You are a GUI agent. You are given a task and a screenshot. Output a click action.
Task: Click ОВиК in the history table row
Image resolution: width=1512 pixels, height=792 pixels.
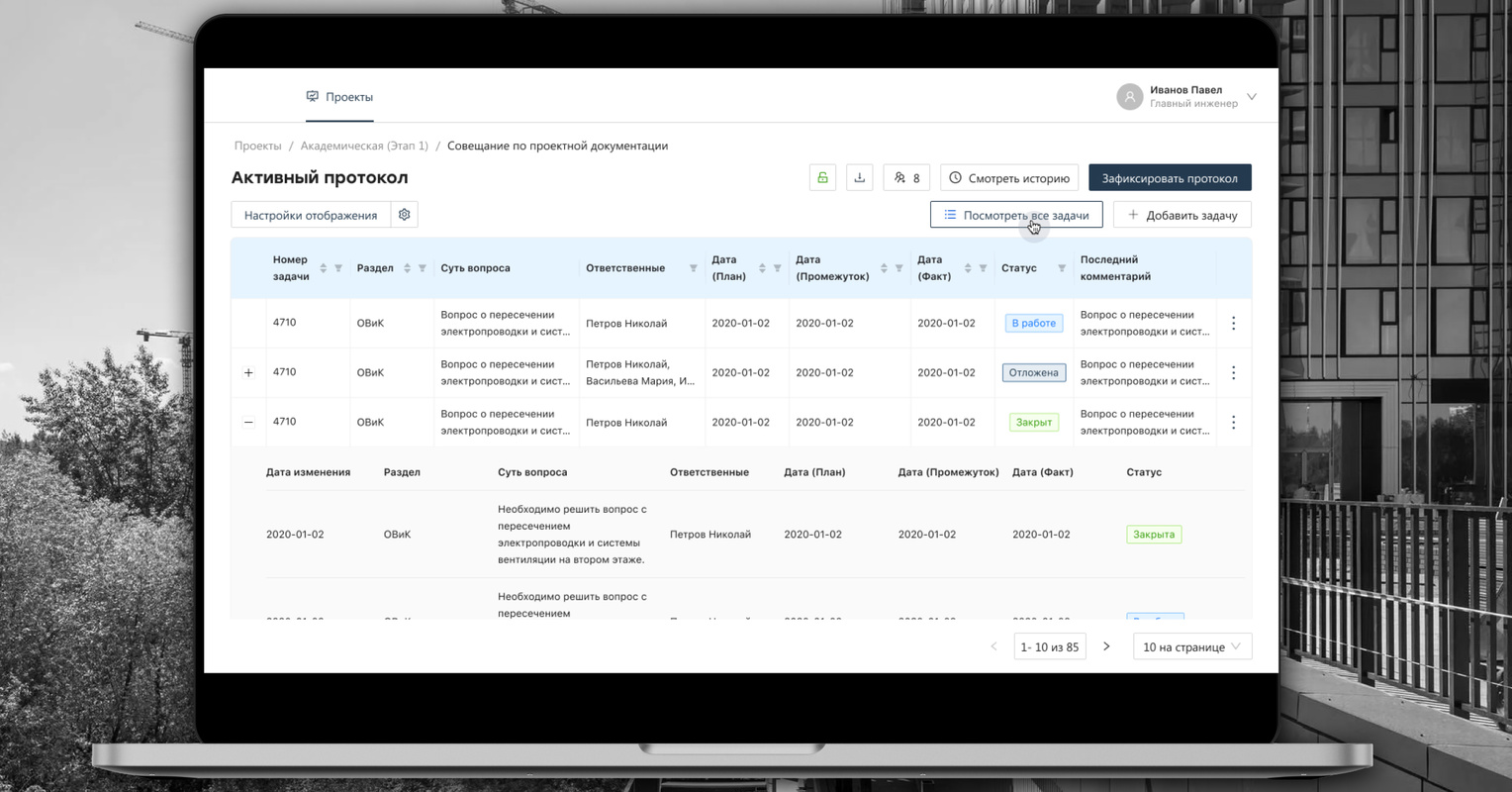[397, 535]
